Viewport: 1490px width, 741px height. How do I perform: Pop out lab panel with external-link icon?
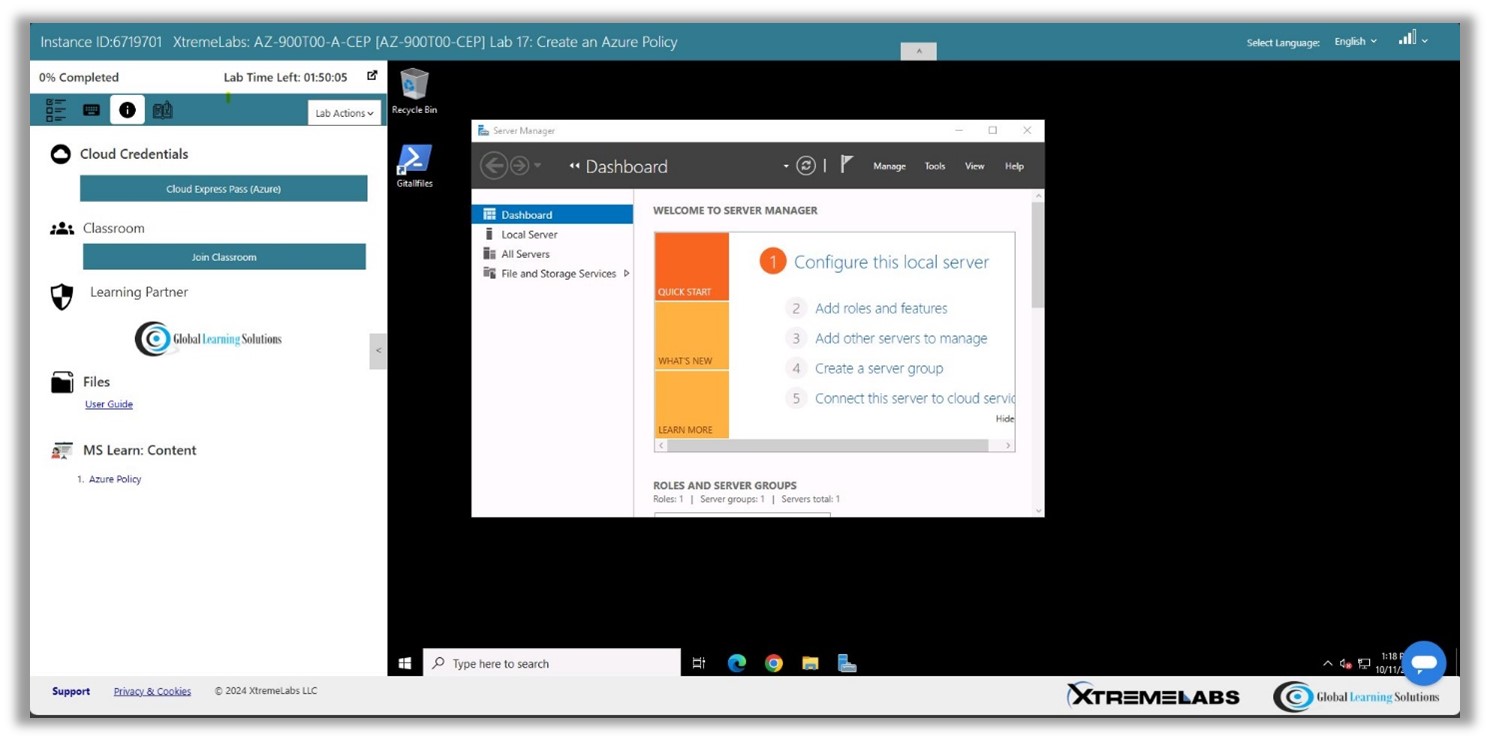[372, 76]
